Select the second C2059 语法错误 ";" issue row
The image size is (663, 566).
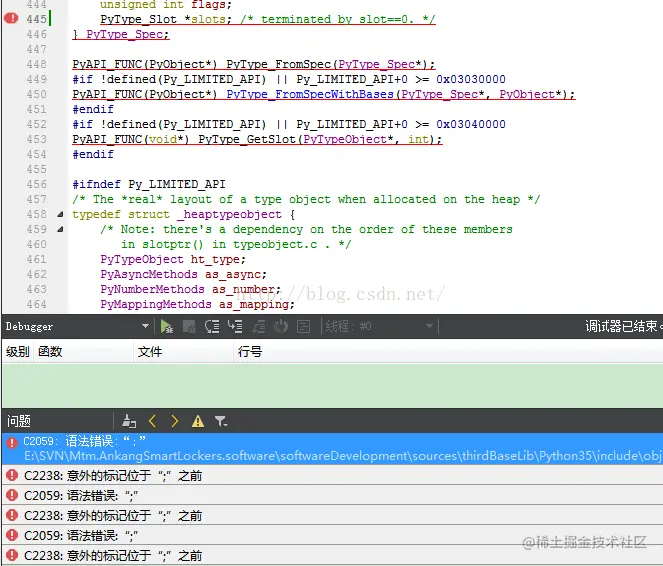point(332,495)
